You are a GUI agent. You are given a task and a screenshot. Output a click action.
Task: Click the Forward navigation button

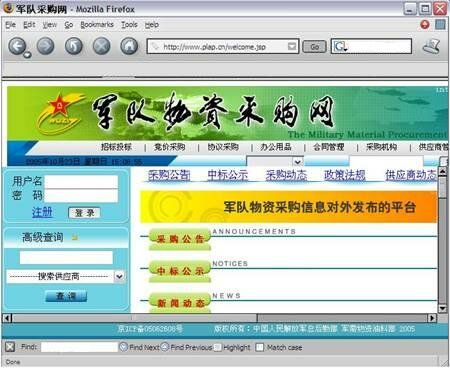tap(46, 46)
